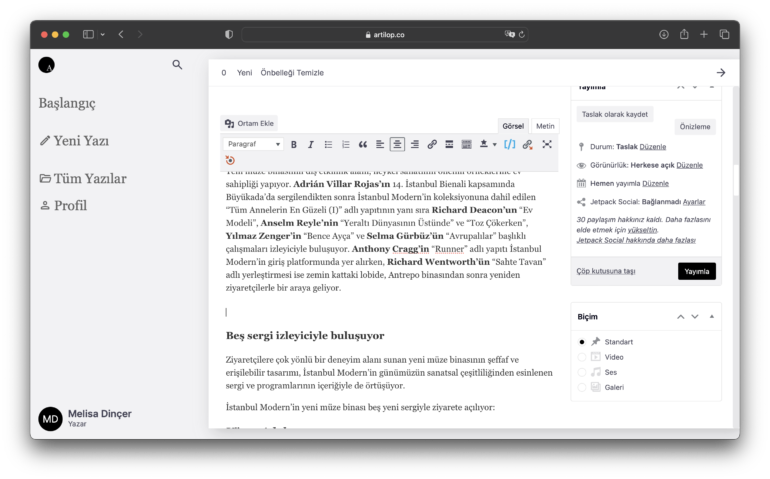Toggle the extra toolbar row
This screenshot has height=479, width=770.
point(467,144)
